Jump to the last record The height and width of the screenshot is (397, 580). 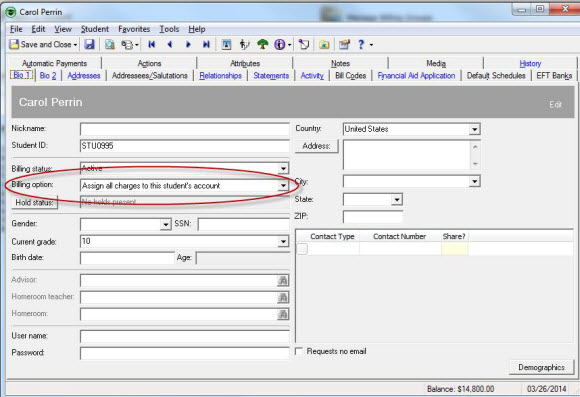206,44
